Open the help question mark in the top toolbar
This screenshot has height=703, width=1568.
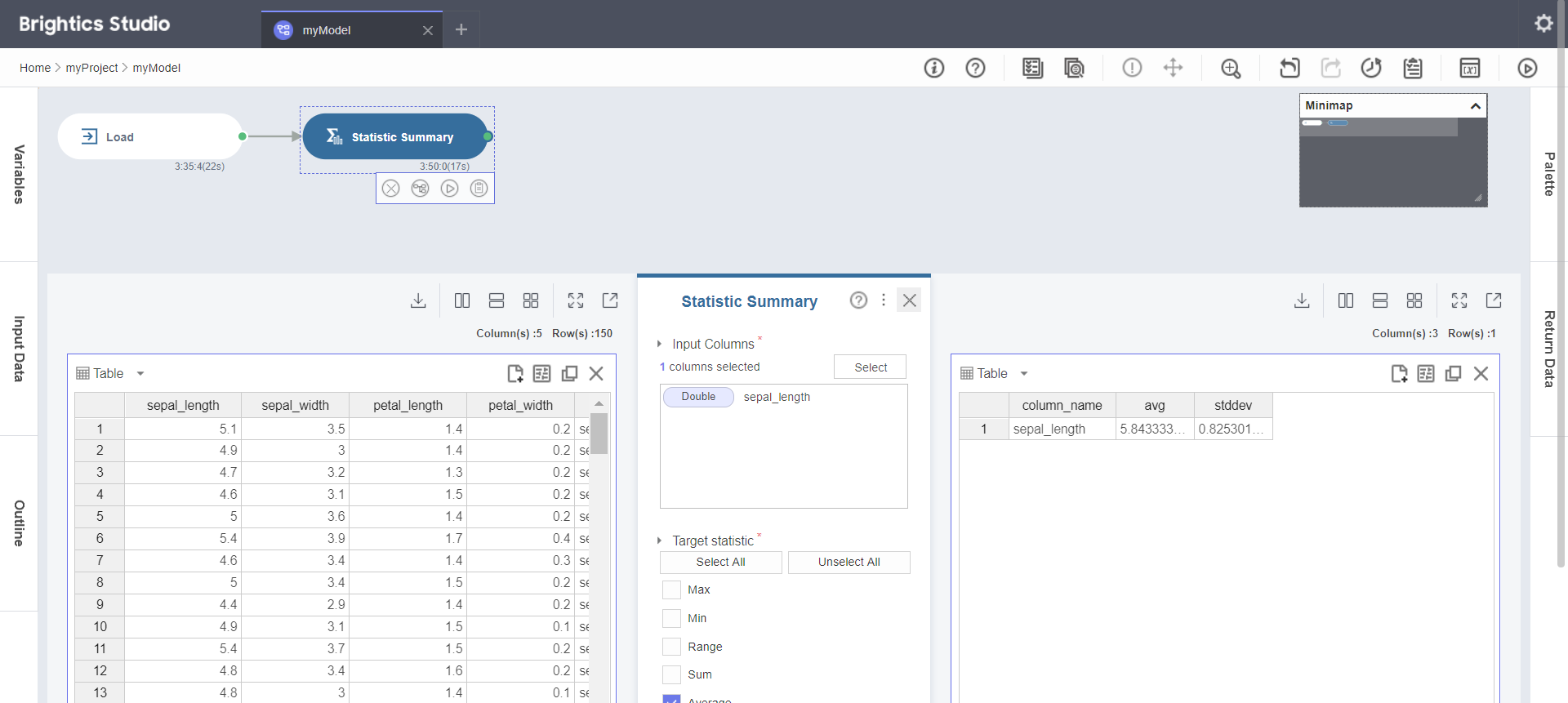tap(975, 68)
